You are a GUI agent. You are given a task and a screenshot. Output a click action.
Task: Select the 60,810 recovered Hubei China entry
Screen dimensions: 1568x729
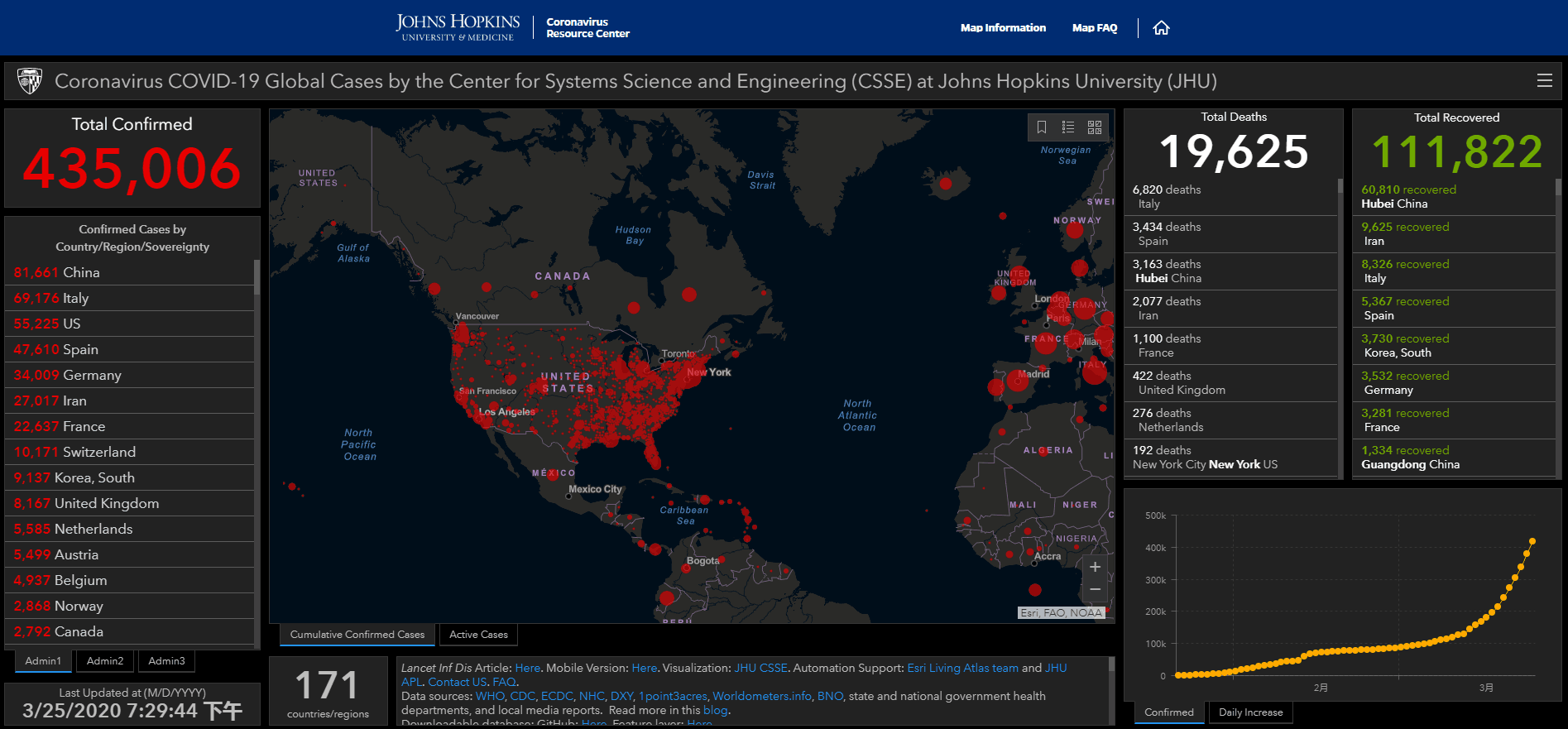(1455, 197)
